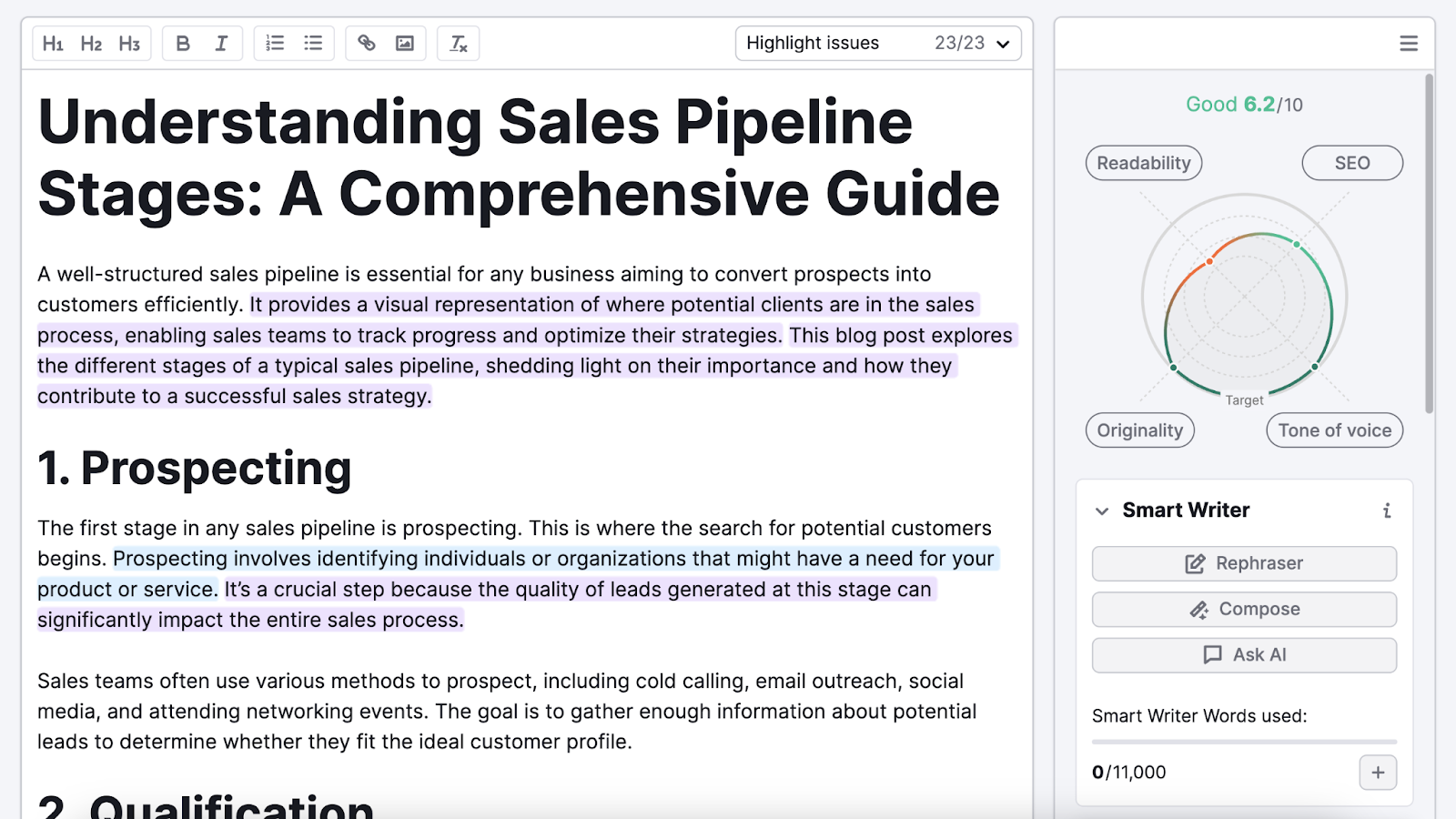Click the plus to add Smart Writer words
1456x819 pixels.
pos(1378,772)
